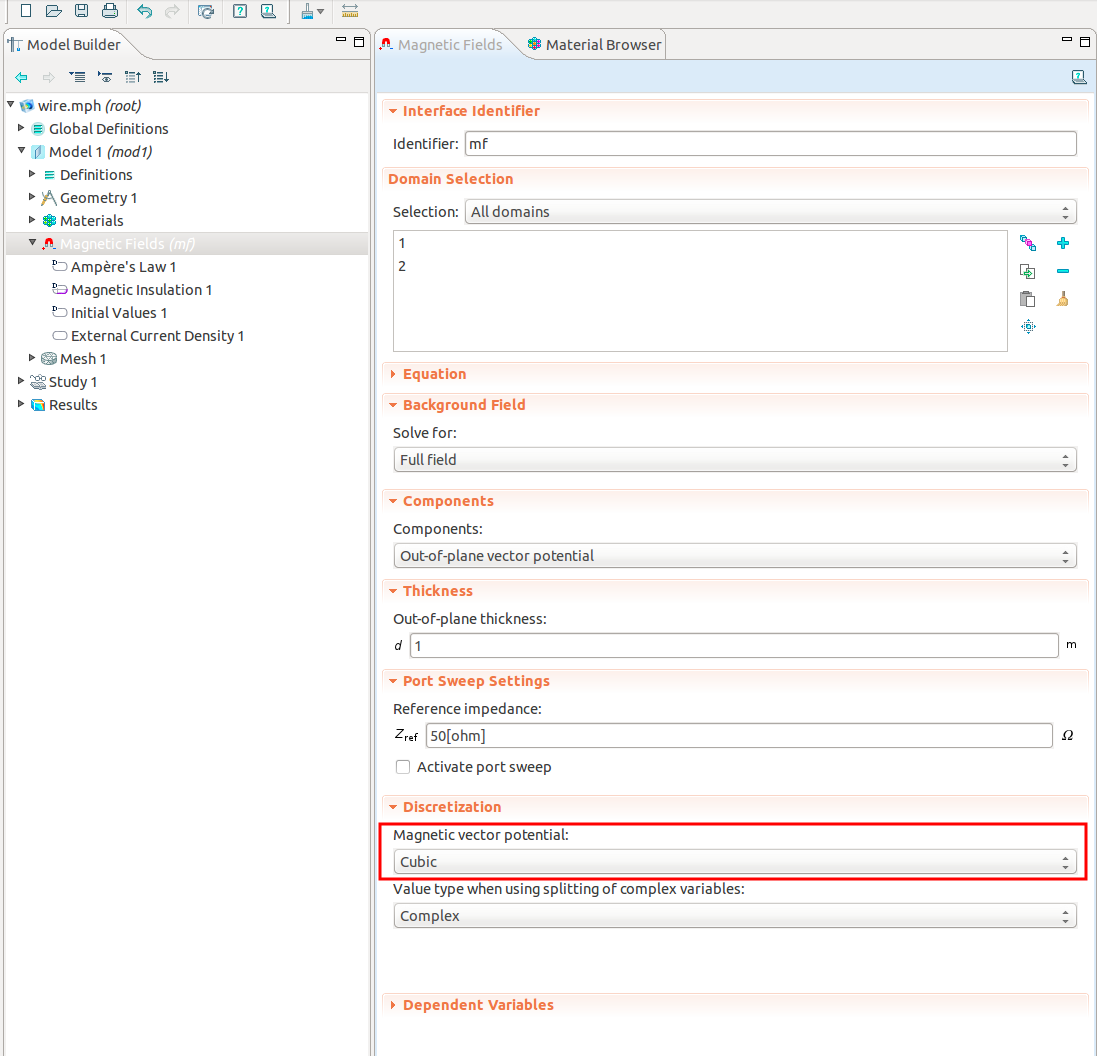Collapse the Background Field section

click(x=463, y=405)
